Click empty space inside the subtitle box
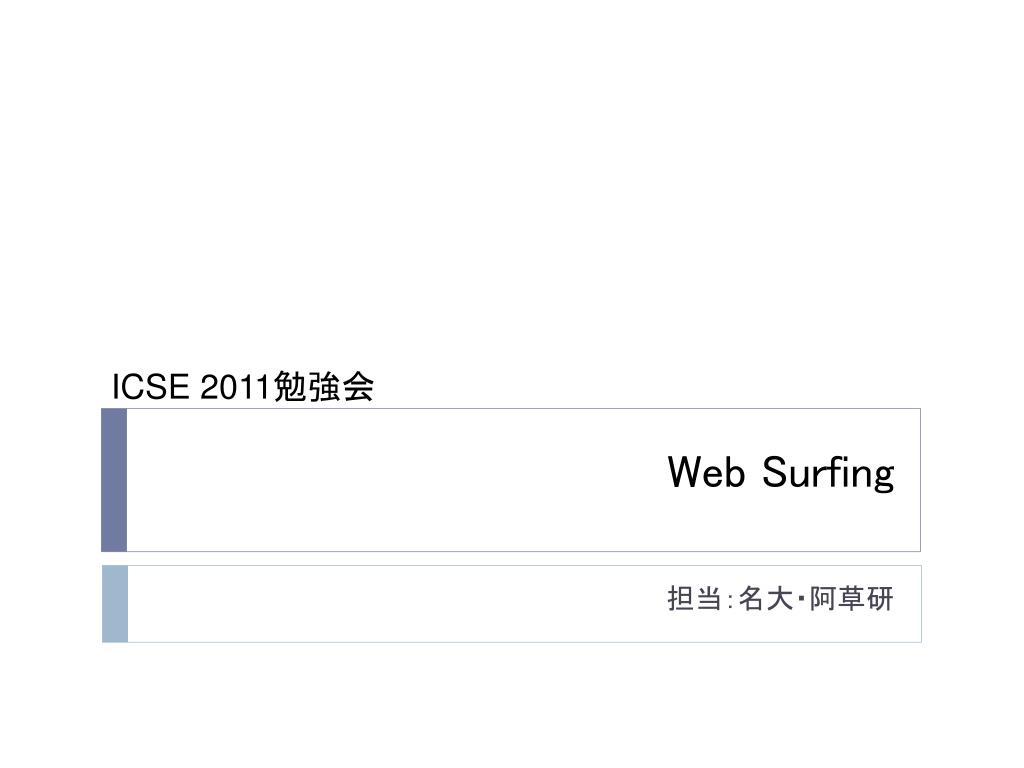Viewport: 1024px width, 768px height. [392, 604]
